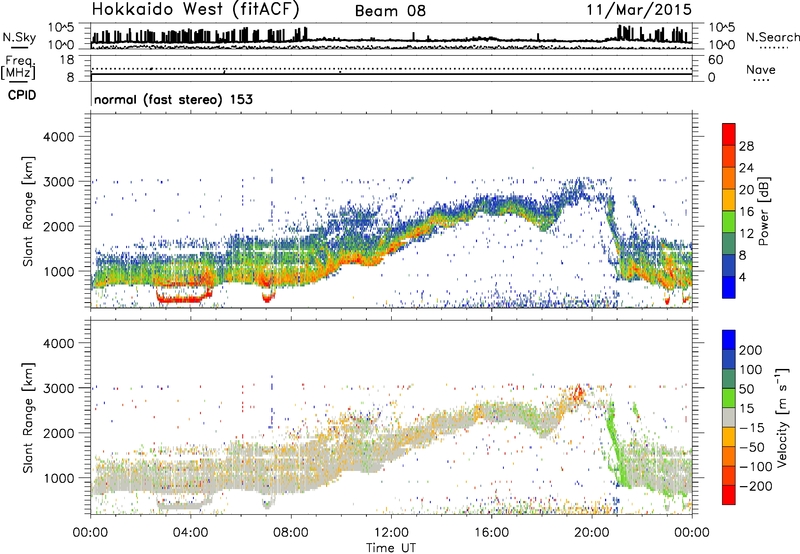Screen dimensions: 800x554
Task: Click the 'Slant Range [km]' label of power panel
Action: pyautogui.click(x=28, y=211)
